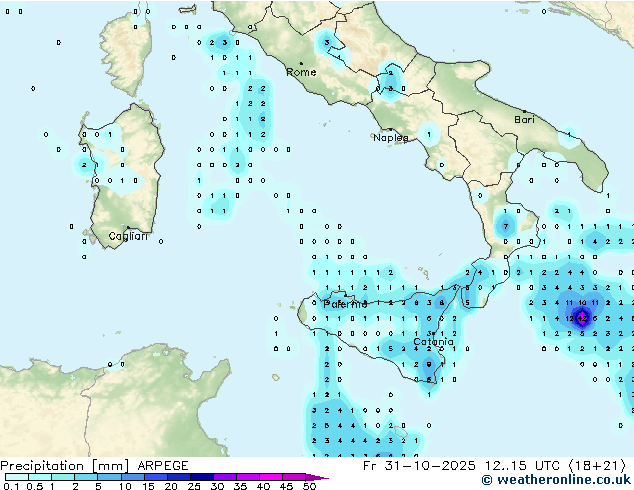This screenshot has width=634, height=490.
Task: Click the Rome city label
Action: tap(301, 72)
